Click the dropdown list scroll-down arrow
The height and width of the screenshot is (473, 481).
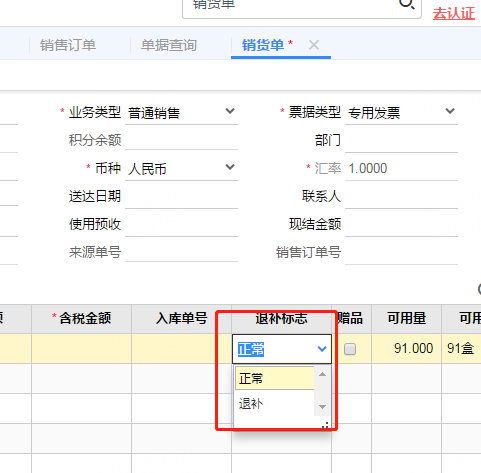coord(322,407)
